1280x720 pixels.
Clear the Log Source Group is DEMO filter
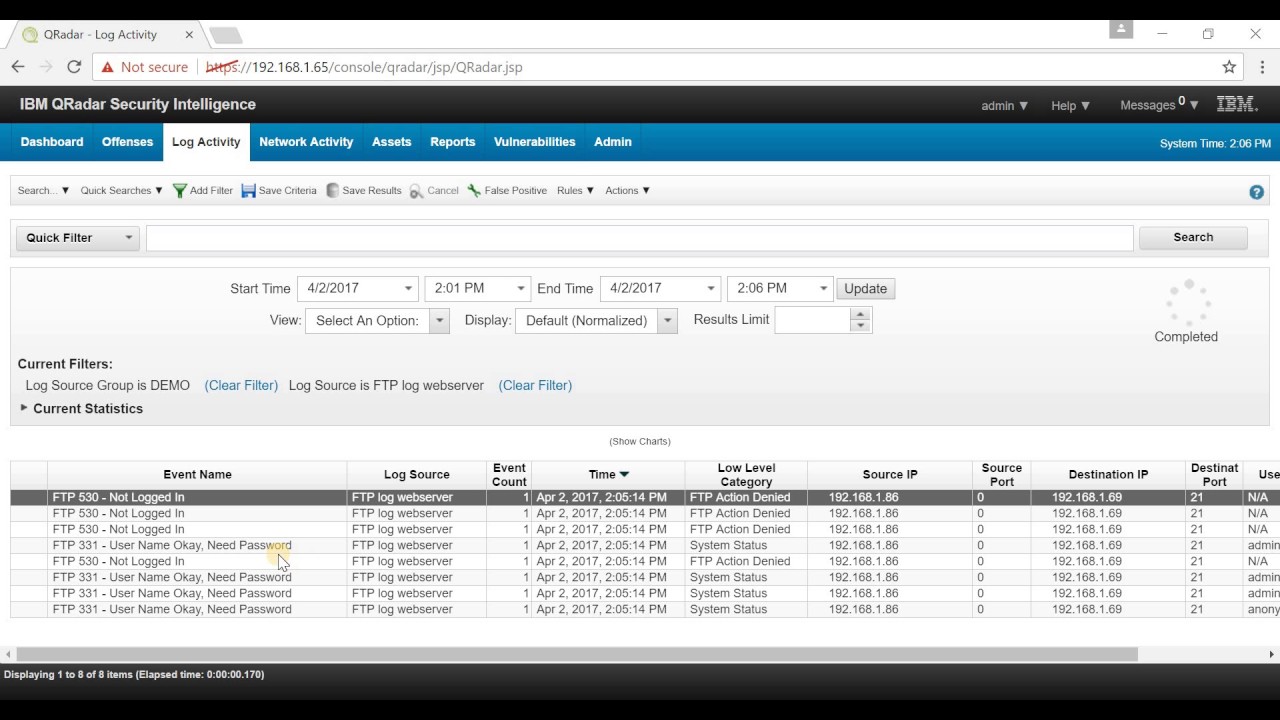click(x=241, y=385)
